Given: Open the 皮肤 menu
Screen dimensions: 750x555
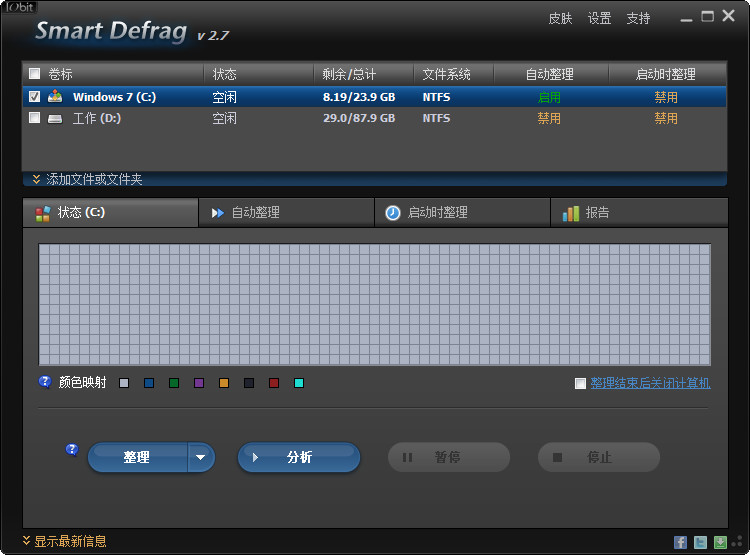Looking at the screenshot, I should click(x=560, y=18).
